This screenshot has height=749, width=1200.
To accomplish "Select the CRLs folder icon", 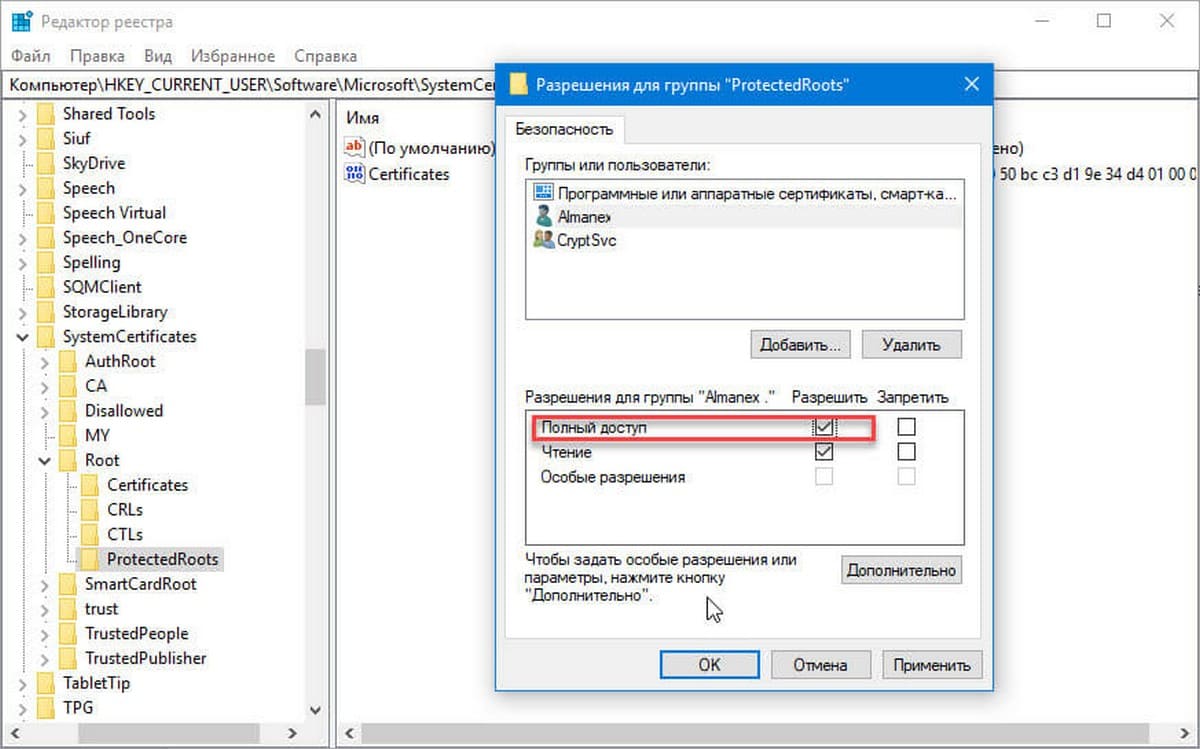I will click(x=90, y=510).
